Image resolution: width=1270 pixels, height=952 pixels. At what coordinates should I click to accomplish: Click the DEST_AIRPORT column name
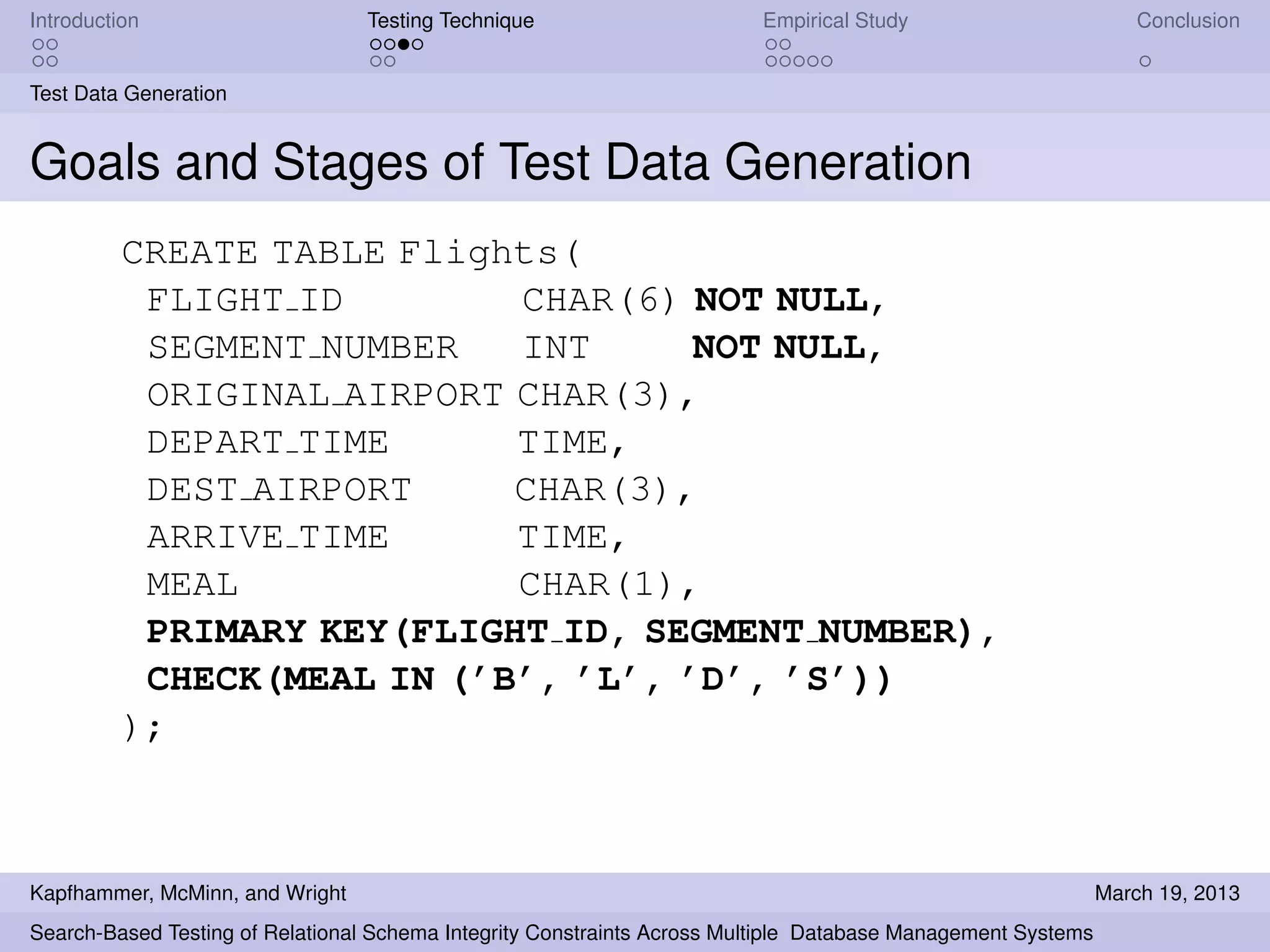(x=279, y=490)
